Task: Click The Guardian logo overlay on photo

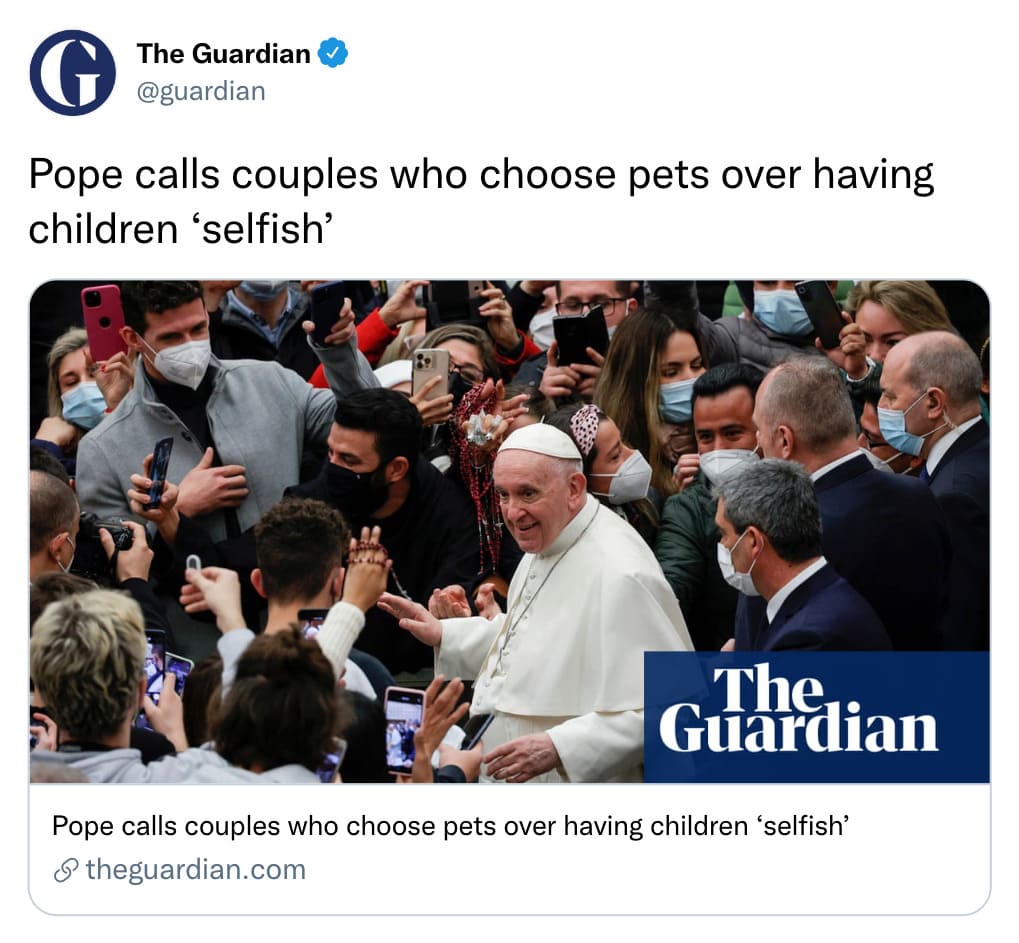Action: click(x=817, y=717)
